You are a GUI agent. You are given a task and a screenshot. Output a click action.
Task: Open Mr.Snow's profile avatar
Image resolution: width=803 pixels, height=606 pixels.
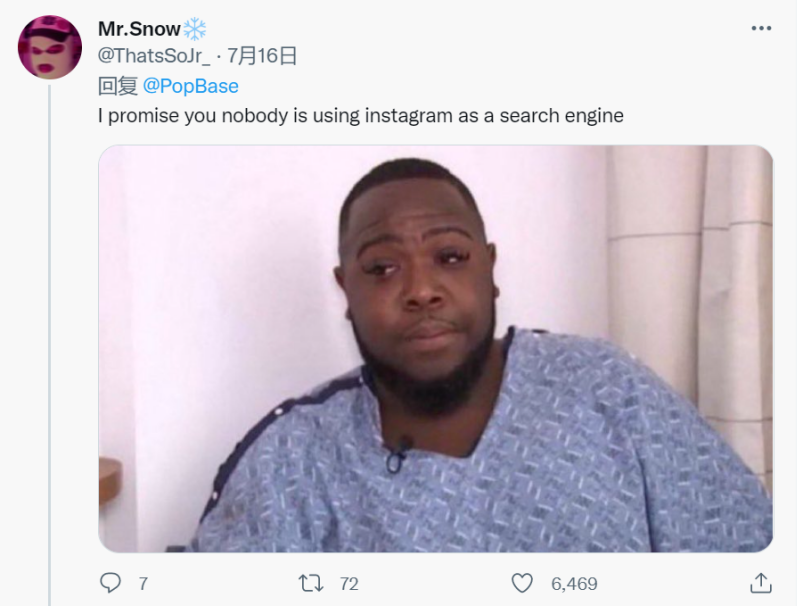click(50, 47)
